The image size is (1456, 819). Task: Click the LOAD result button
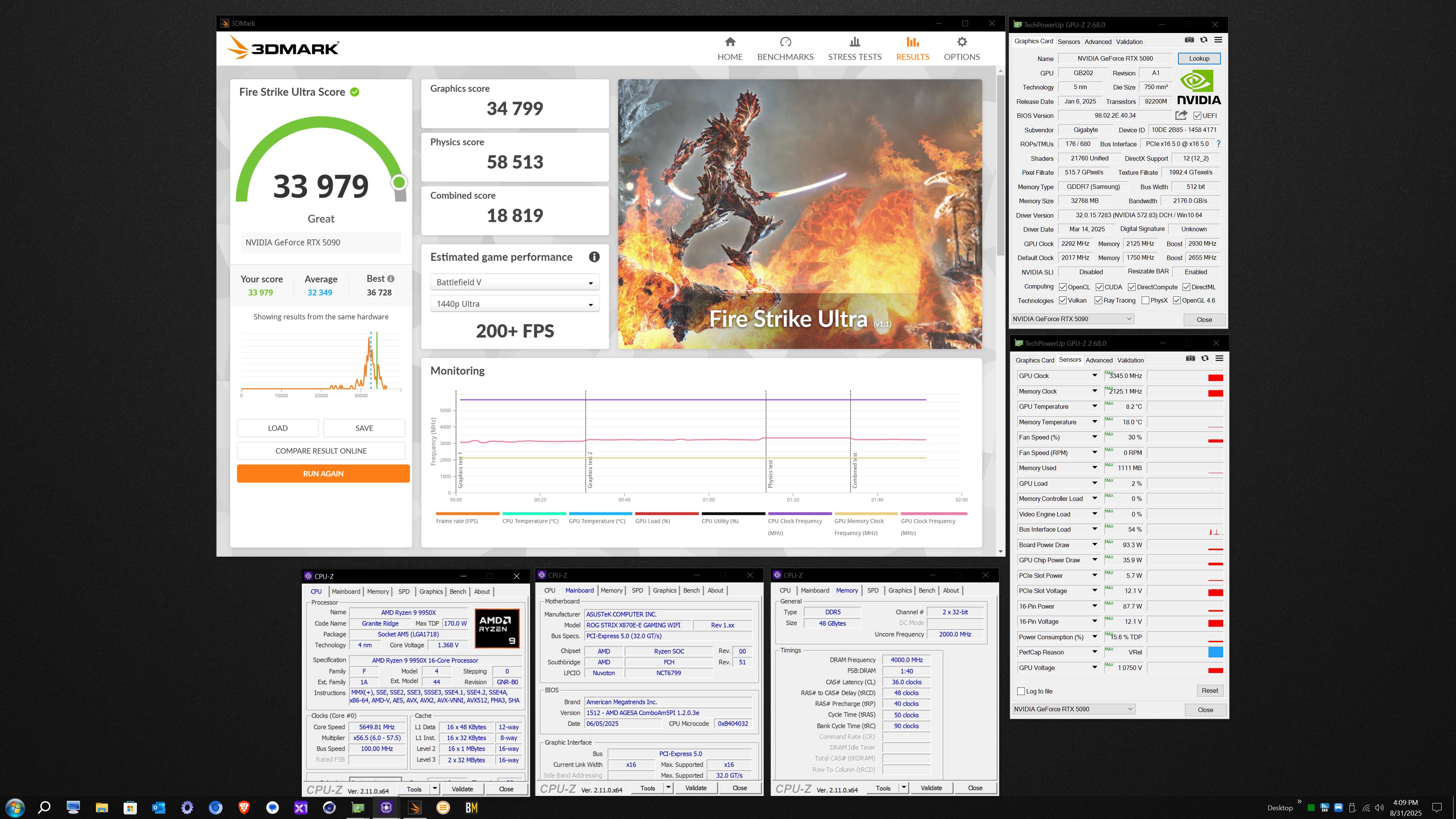pos(278,428)
